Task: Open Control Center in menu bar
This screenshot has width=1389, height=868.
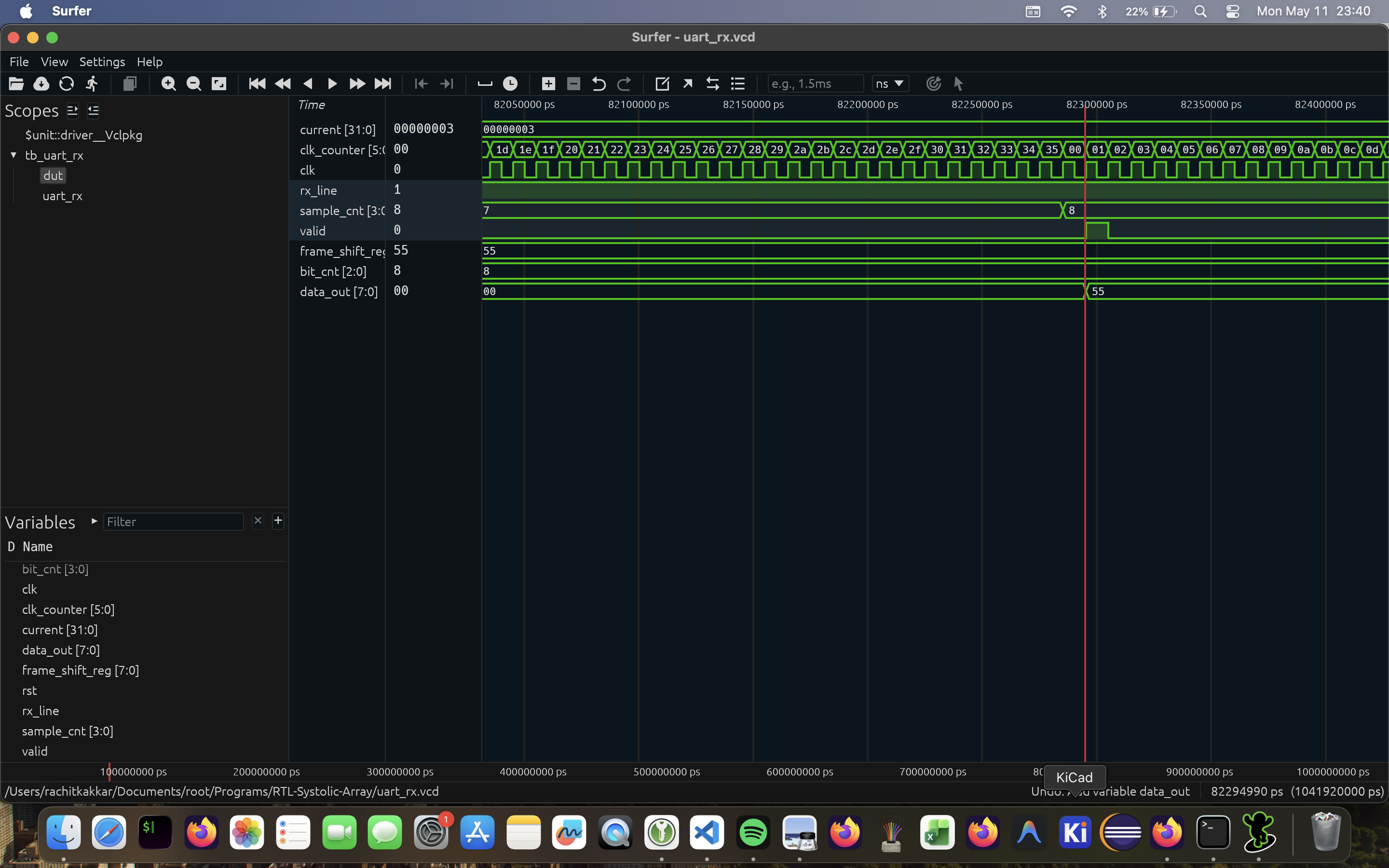Action: click(1232, 11)
